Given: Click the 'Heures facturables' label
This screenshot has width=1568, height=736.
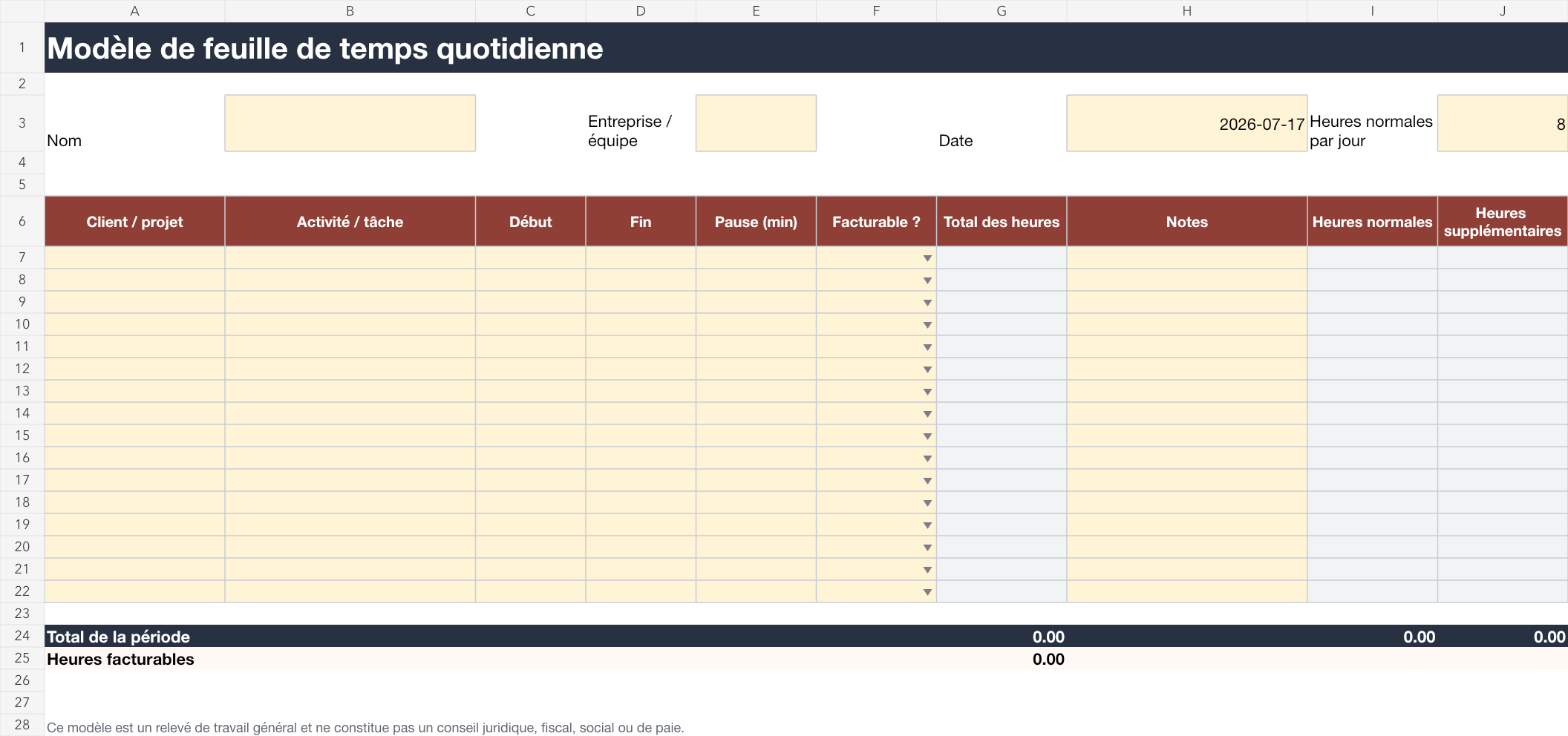Looking at the screenshot, I should [120, 659].
